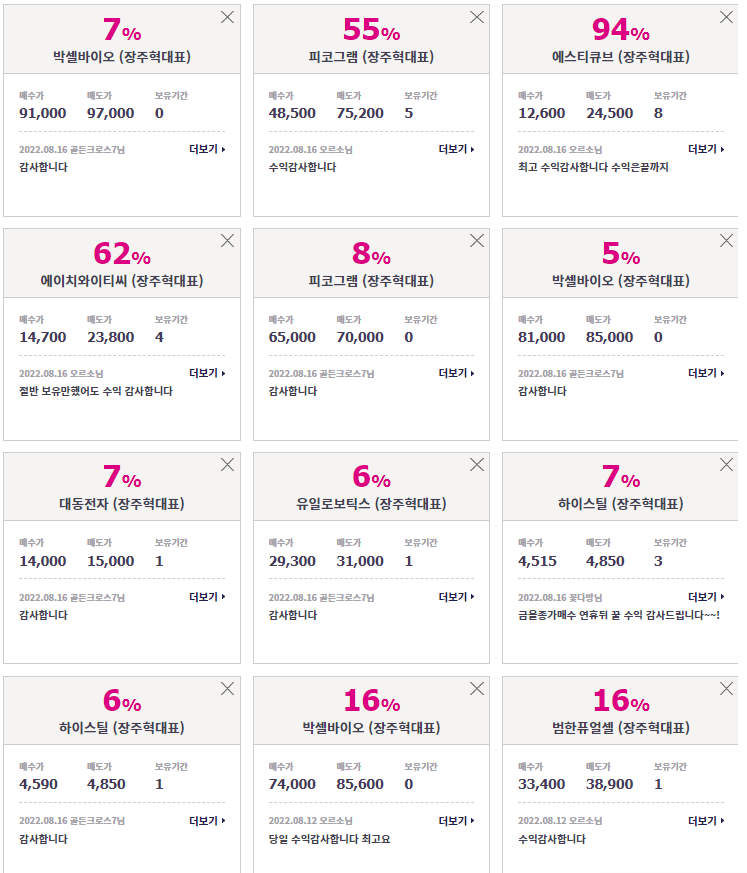Click the 박셀바이오 7% card's 더보기 link
Screen dimensions: 747x873
click(208, 149)
